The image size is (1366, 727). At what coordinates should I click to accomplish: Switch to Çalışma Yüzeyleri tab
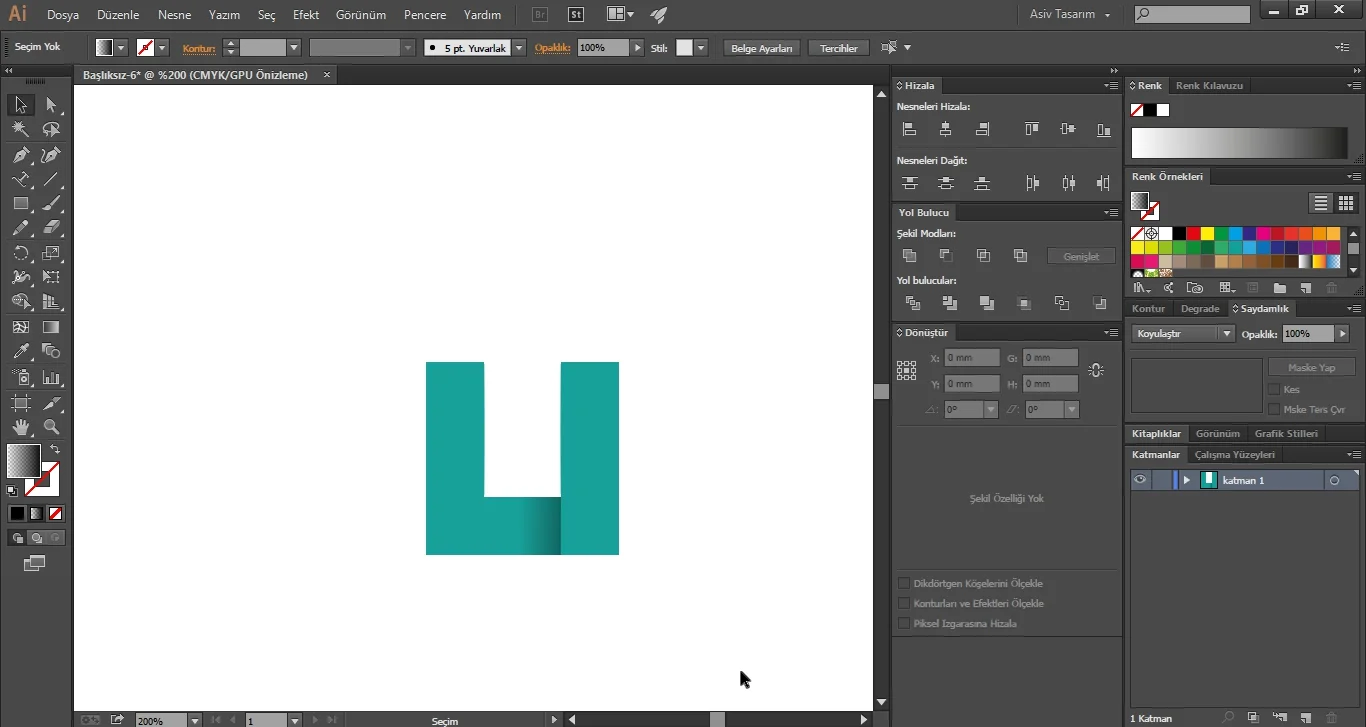[x=1235, y=455]
